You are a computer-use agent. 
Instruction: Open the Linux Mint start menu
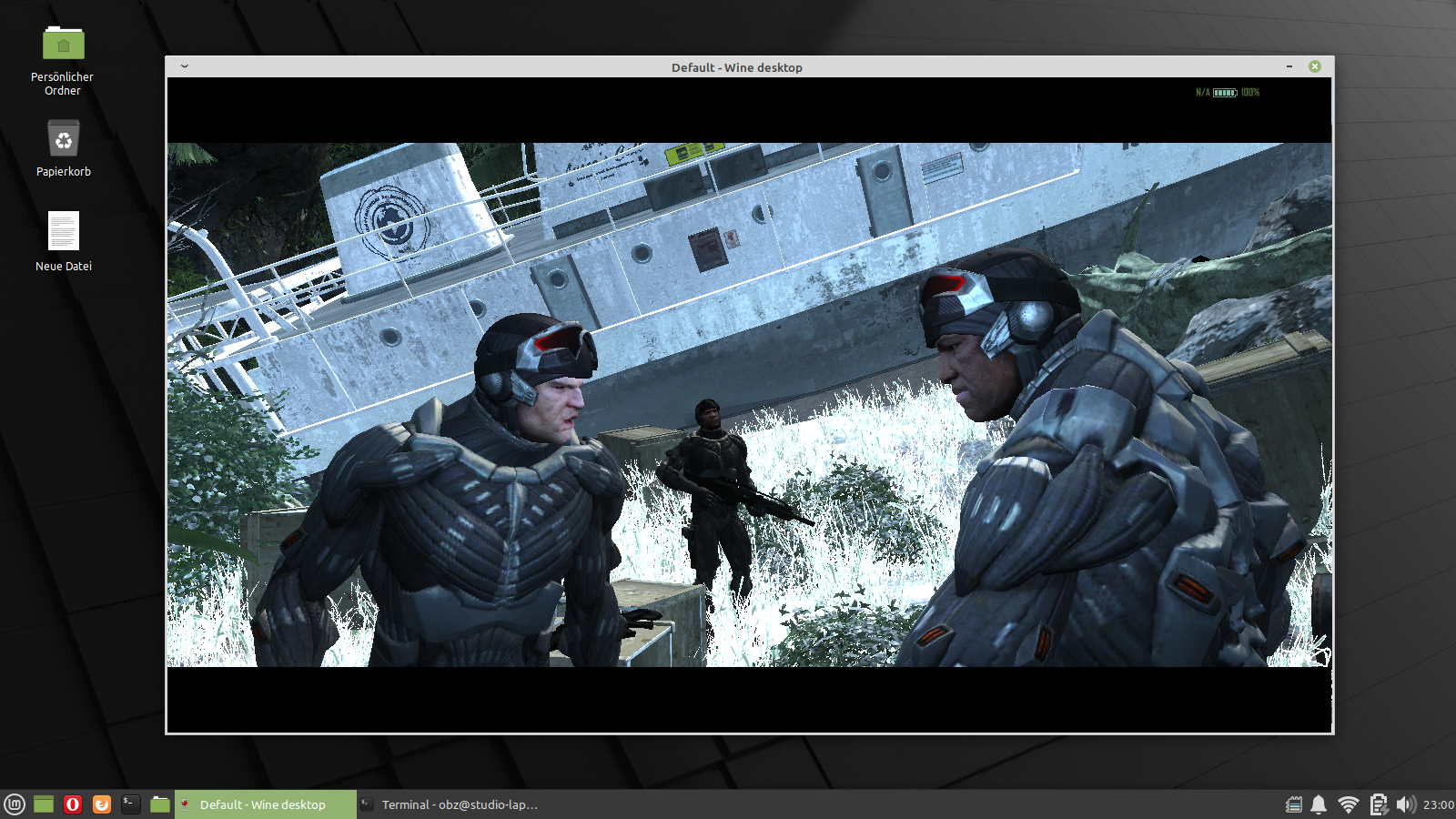(15, 804)
